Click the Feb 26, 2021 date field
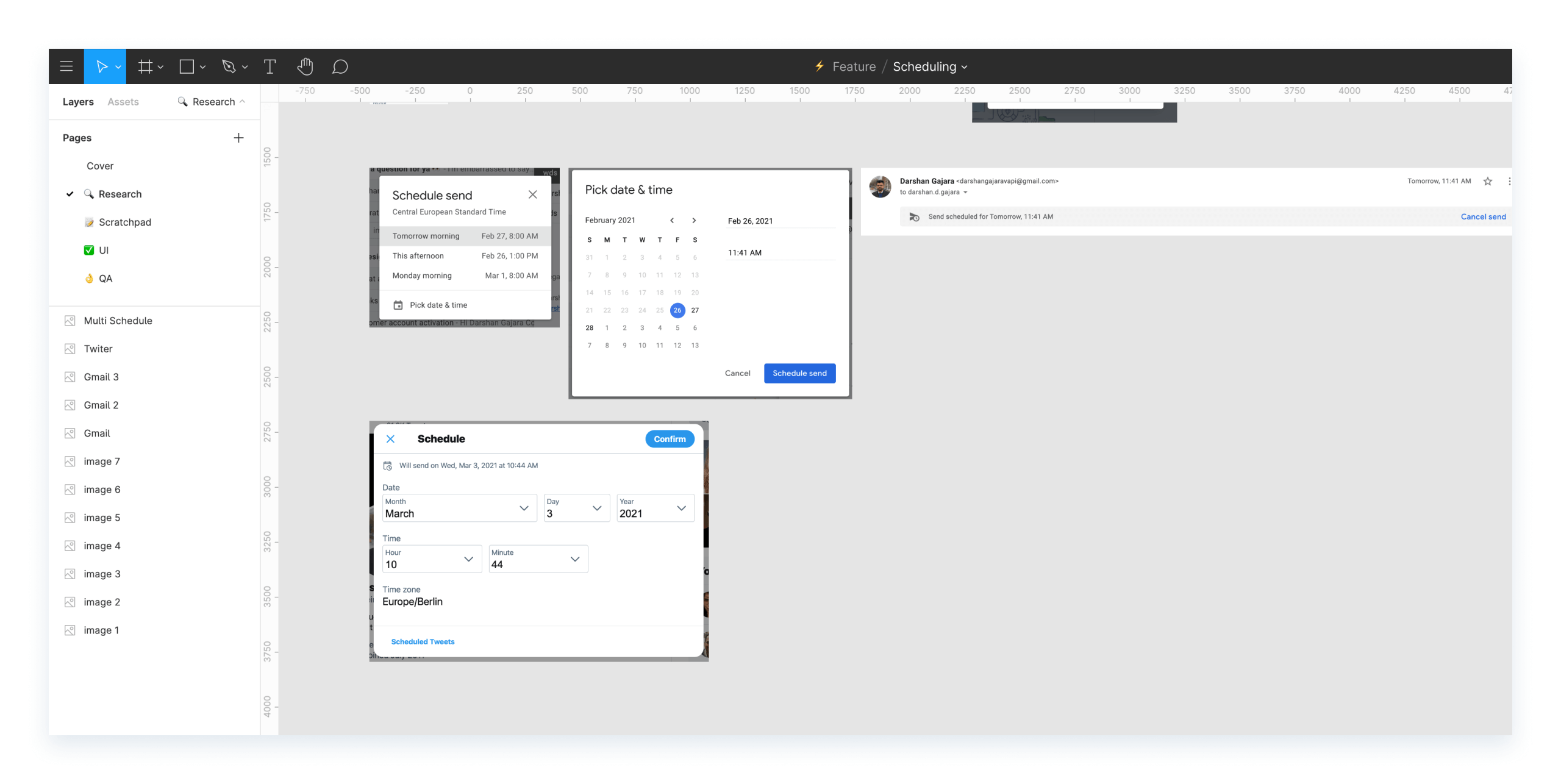Viewport: 1561px width, 784px height. [781, 221]
